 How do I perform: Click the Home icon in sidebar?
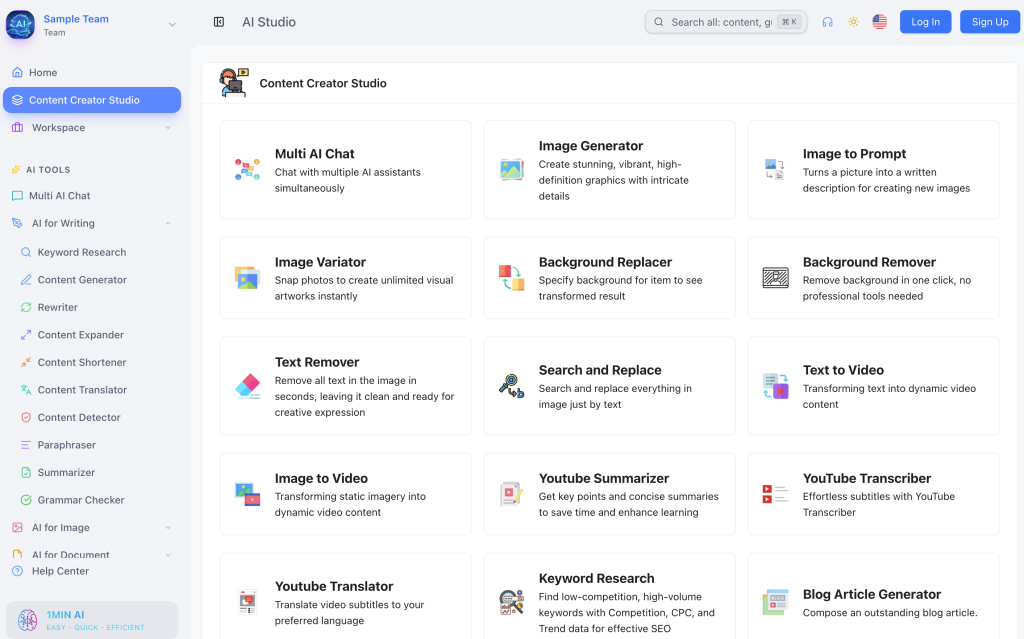pos(18,72)
